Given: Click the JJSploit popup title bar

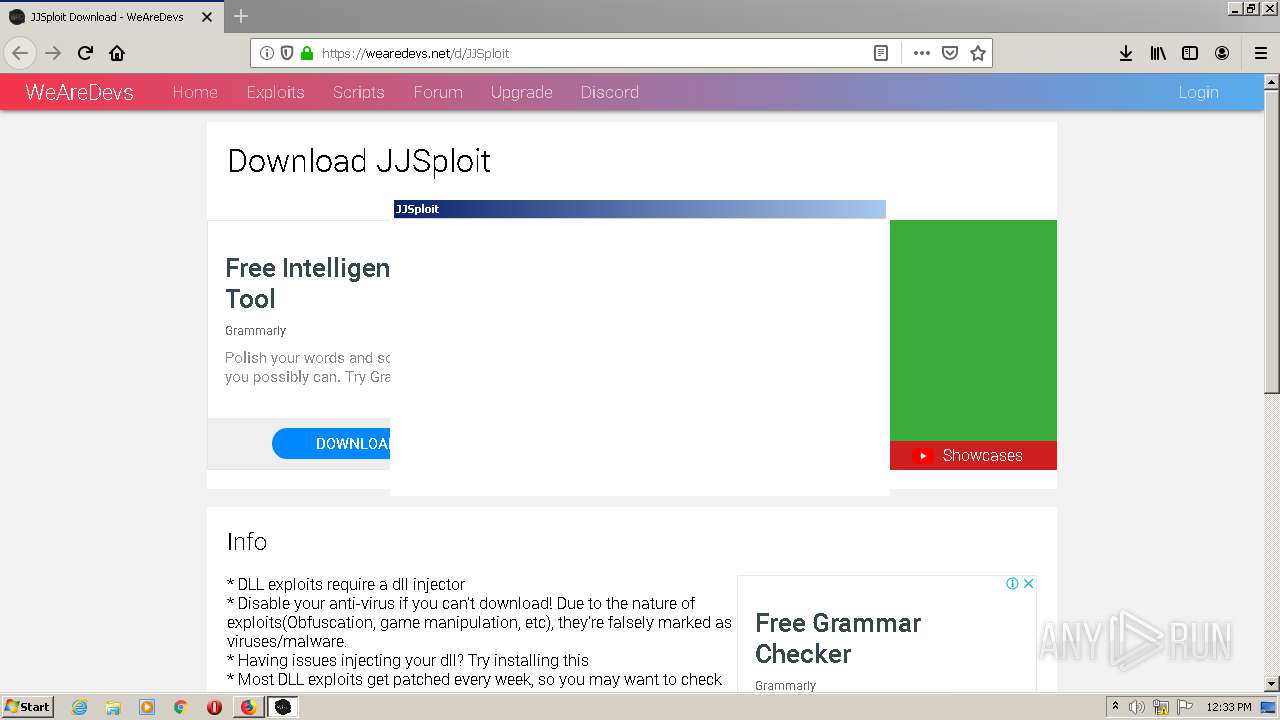Looking at the screenshot, I should coord(640,209).
